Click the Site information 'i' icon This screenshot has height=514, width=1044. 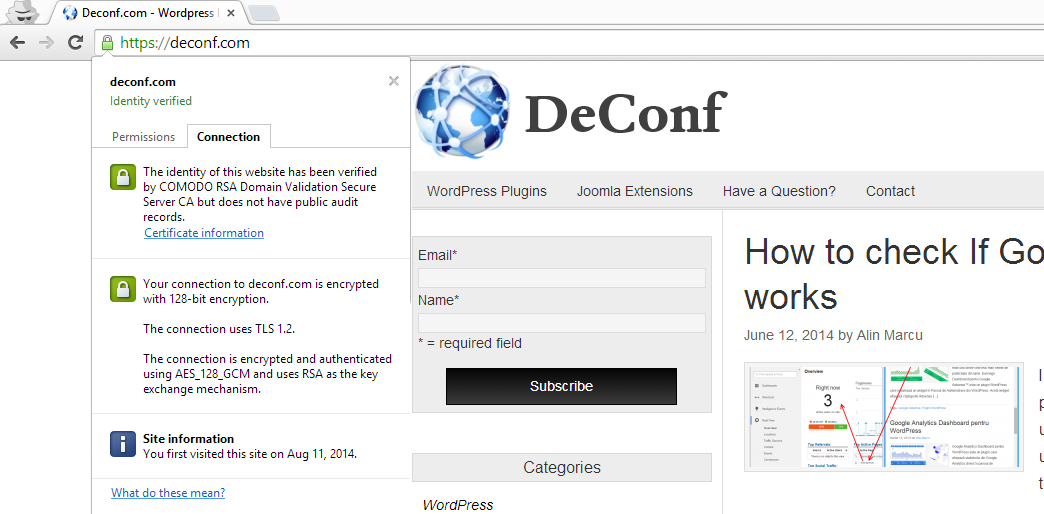123,443
